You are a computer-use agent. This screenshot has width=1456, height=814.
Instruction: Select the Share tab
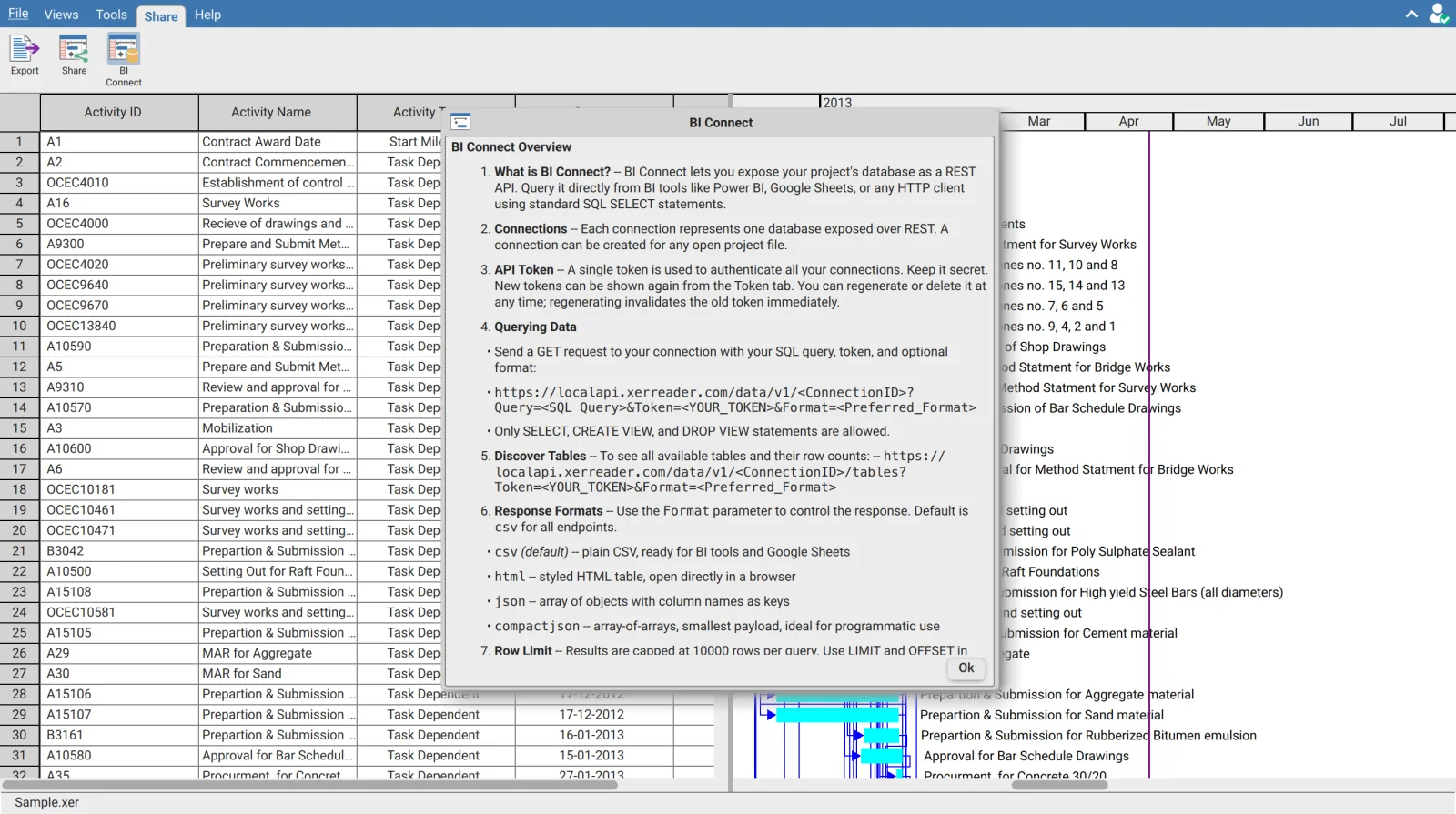point(161,15)
